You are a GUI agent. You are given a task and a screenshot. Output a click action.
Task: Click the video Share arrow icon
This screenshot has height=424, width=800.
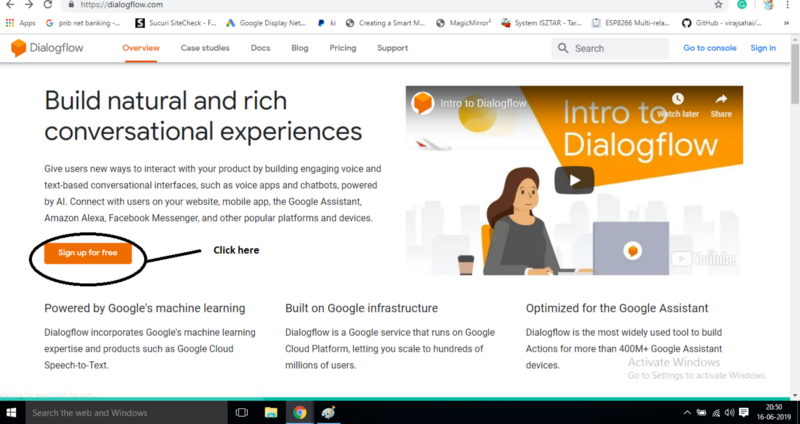click(721, 98)
